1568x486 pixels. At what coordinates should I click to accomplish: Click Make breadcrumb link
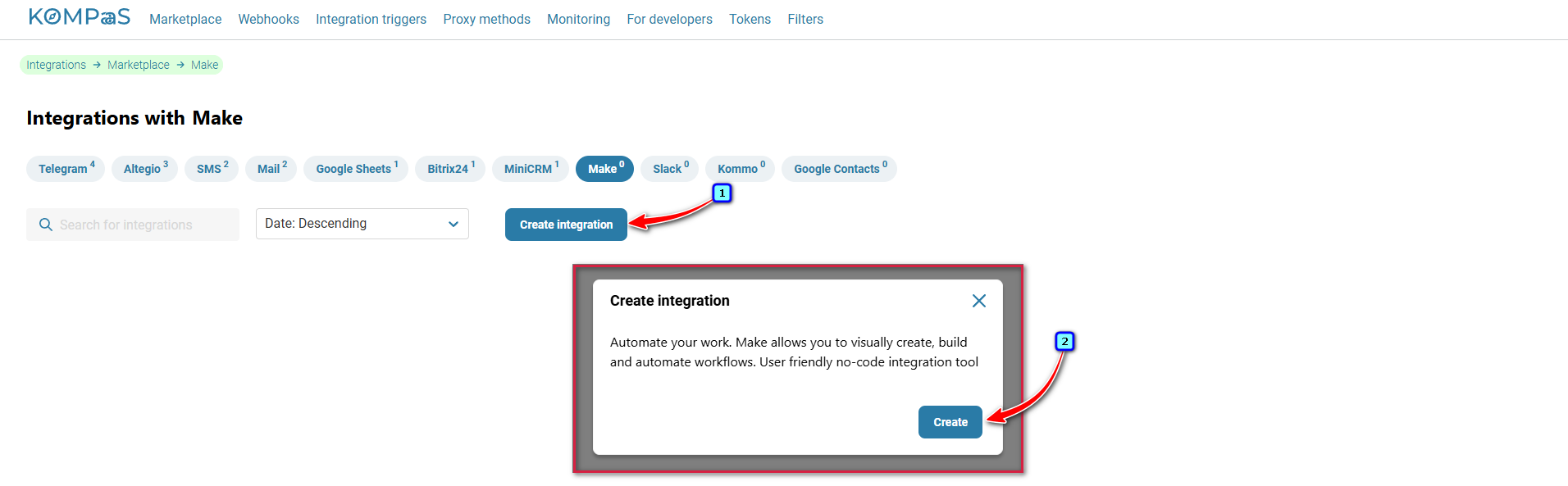(x=204, y=65)
